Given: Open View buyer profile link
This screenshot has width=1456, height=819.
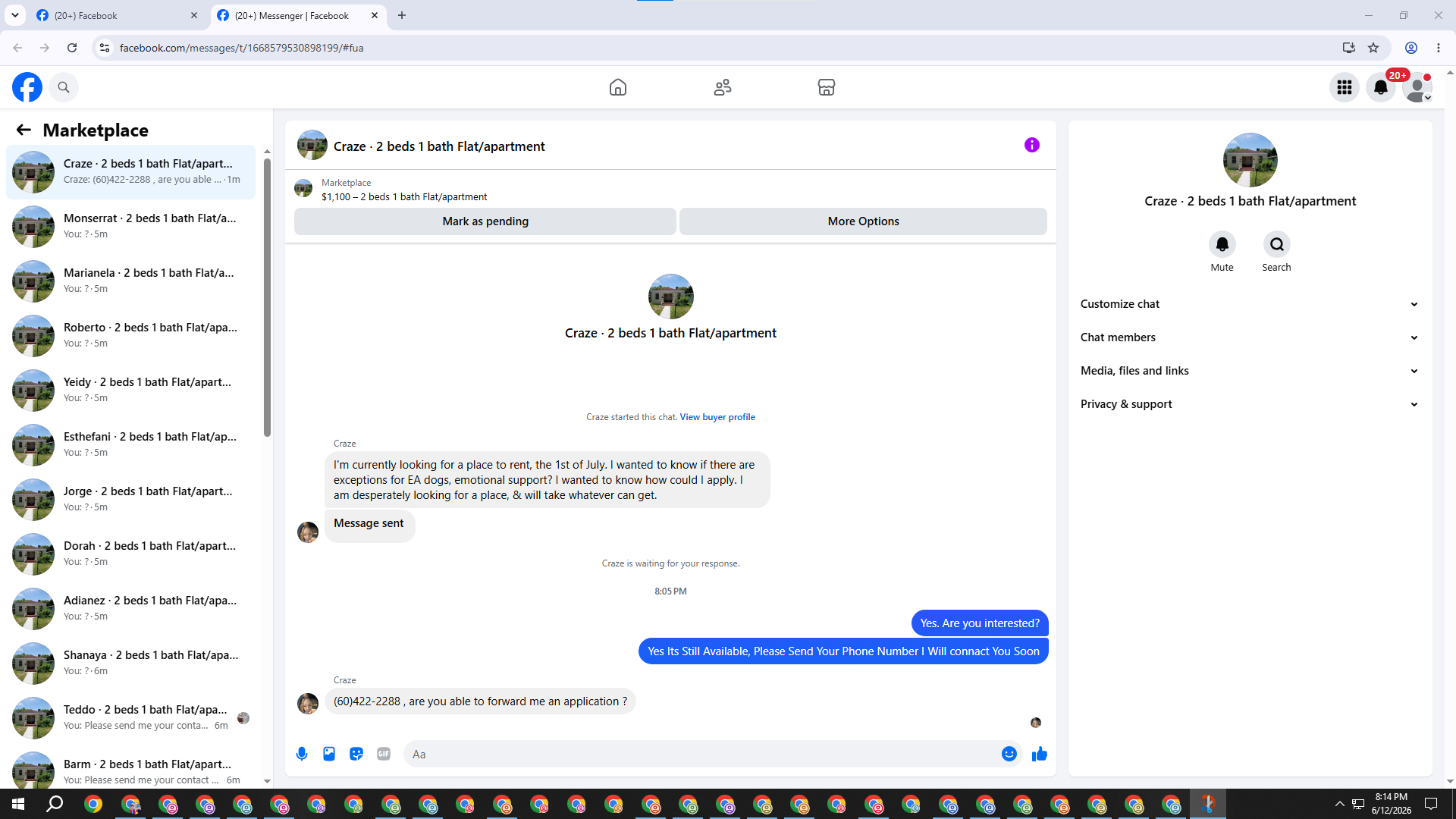Looking at the screenshot, I should point(717,417).
